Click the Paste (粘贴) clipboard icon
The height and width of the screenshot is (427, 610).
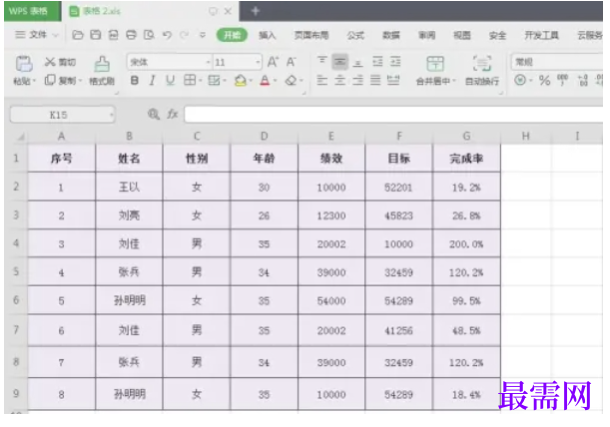(24, 64)
